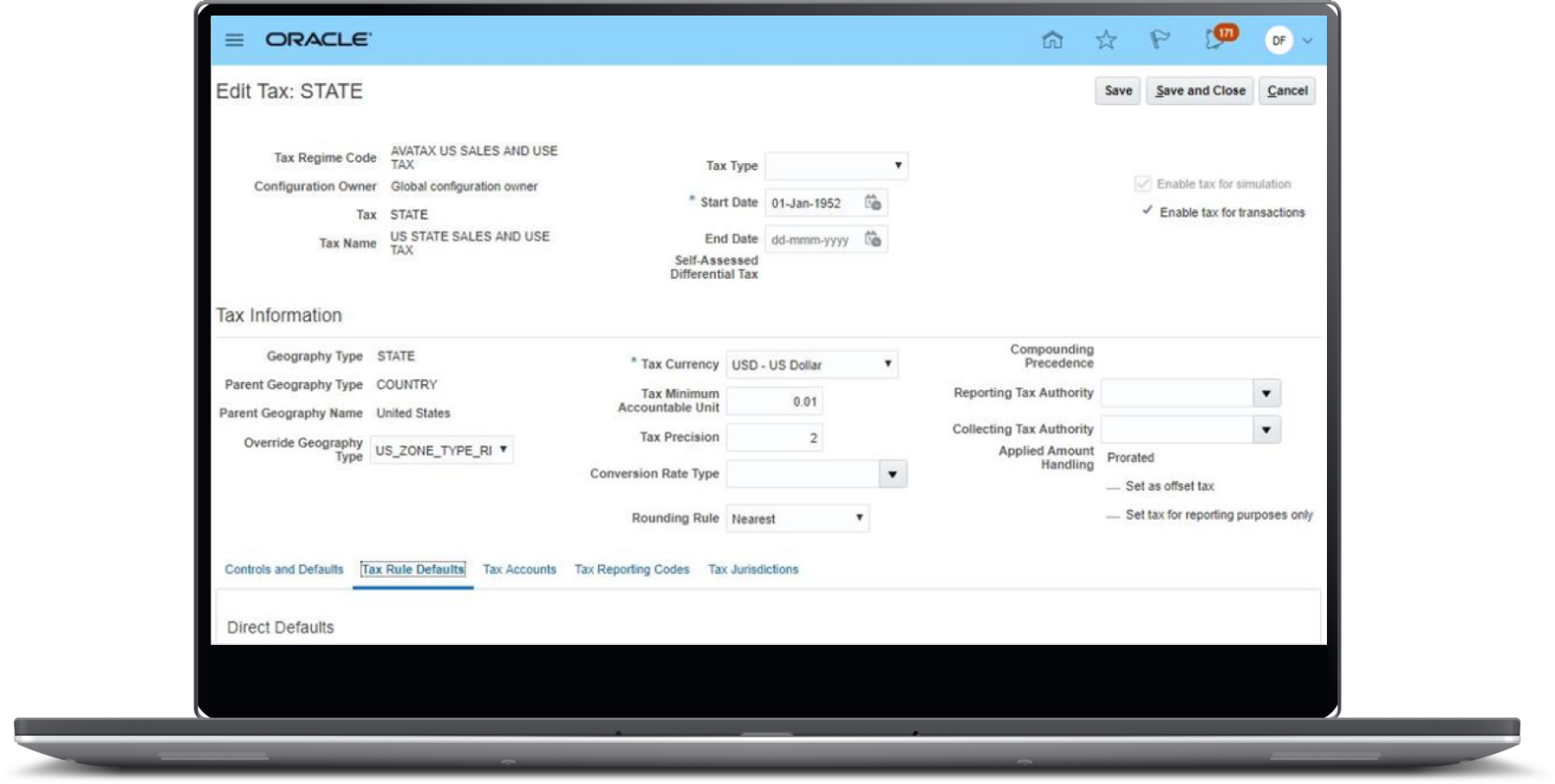Open the Tax Jurisdictions tab

click(752, 569)
